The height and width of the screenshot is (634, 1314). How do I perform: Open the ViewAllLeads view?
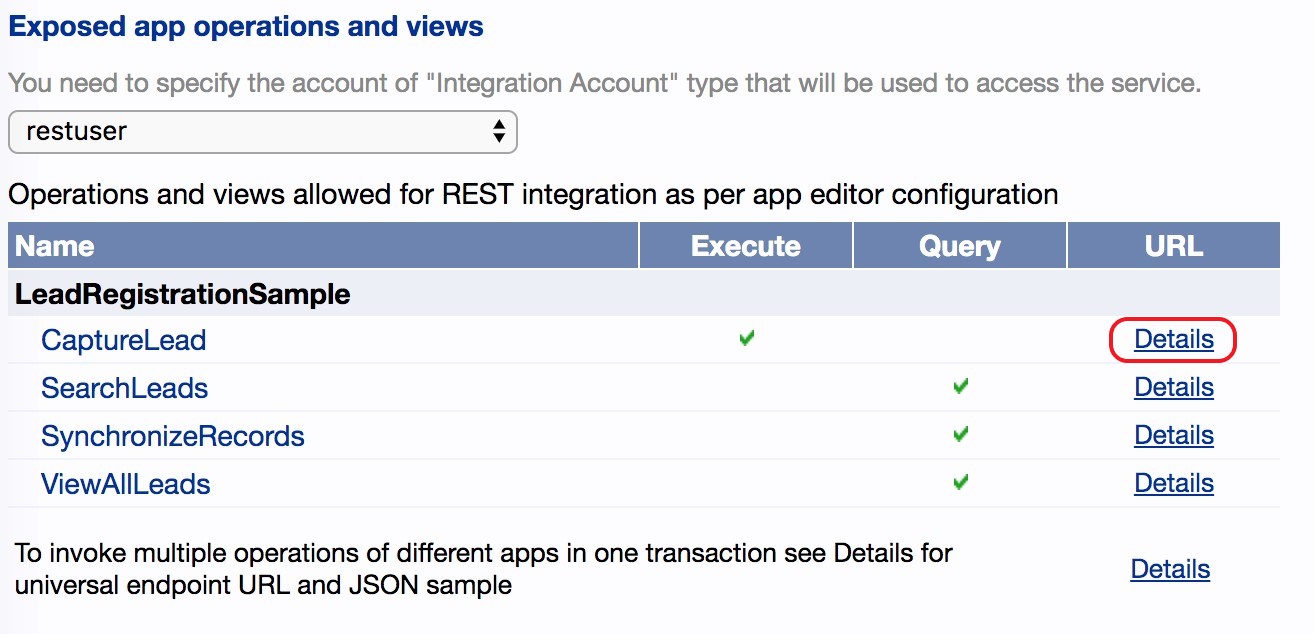pyautogui.click(x=125, y=484)
